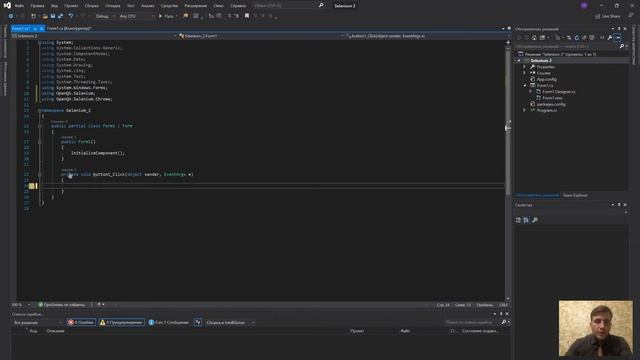Open the error scope dropdown in Error List

(38, 322)
